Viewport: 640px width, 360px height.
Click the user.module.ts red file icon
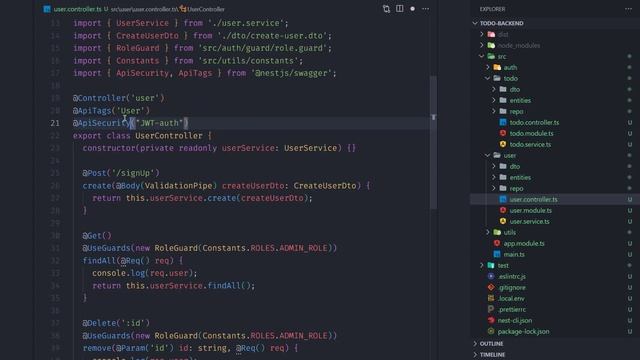pyautogui.click(x=503, y=210)
